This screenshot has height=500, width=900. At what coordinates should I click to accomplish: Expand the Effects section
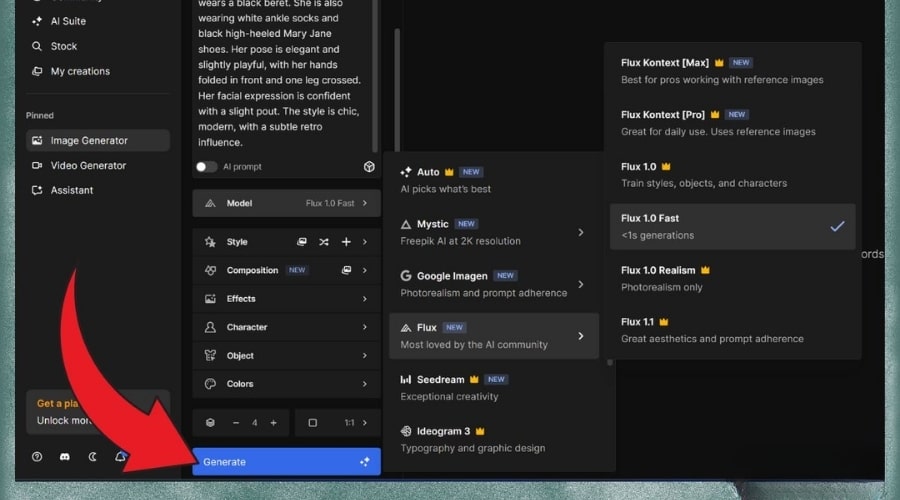click(x=286, y=299)
